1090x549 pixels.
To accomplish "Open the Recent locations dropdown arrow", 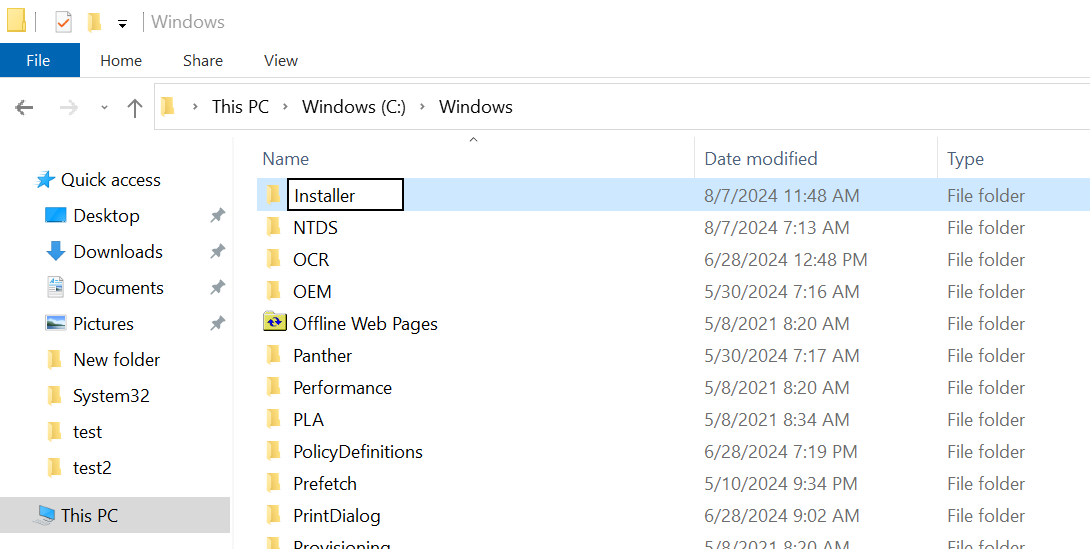I will (104, 108).
